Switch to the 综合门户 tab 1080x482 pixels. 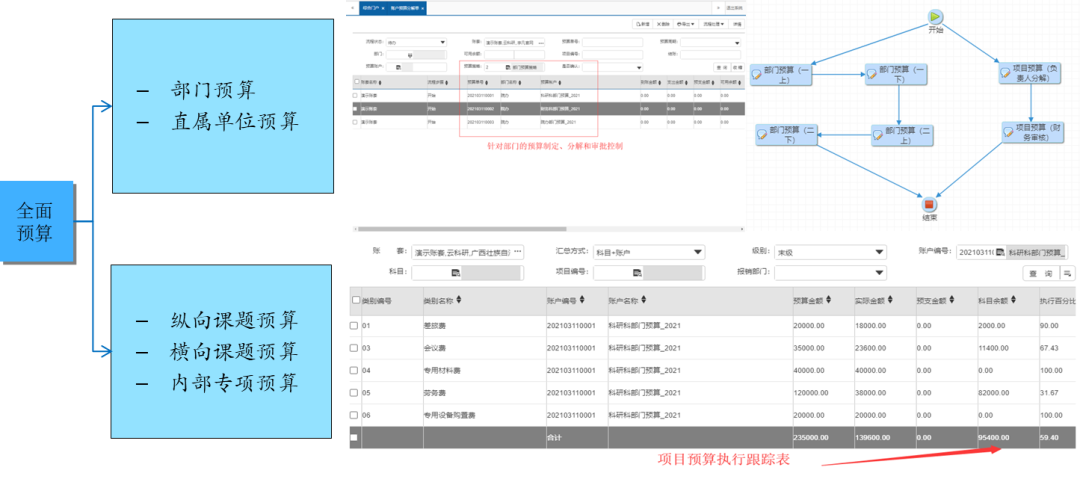(371, 8)
